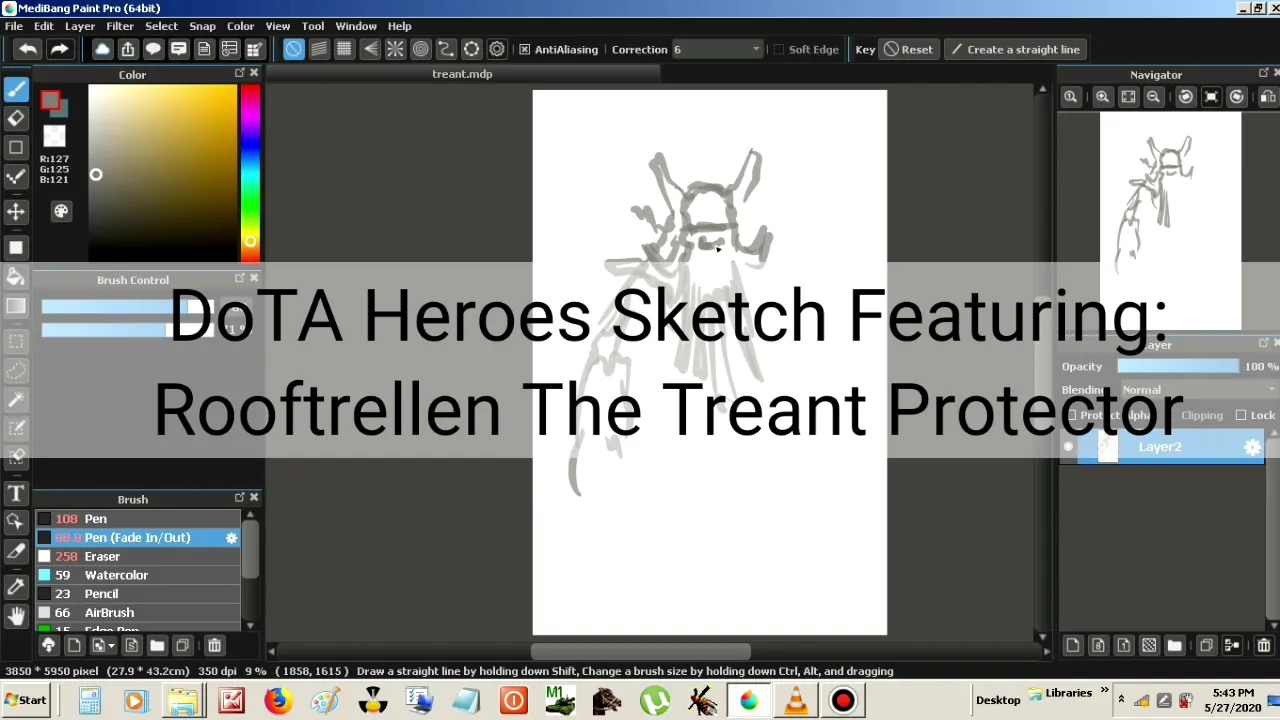
Task: Open the color palette icon
Action: click(x=61, y=211)
